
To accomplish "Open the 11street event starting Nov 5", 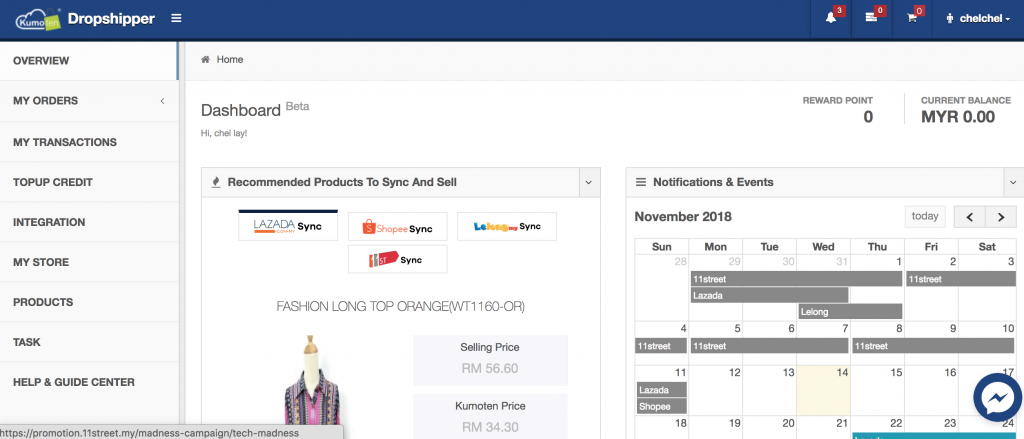I will pos(769,346).
